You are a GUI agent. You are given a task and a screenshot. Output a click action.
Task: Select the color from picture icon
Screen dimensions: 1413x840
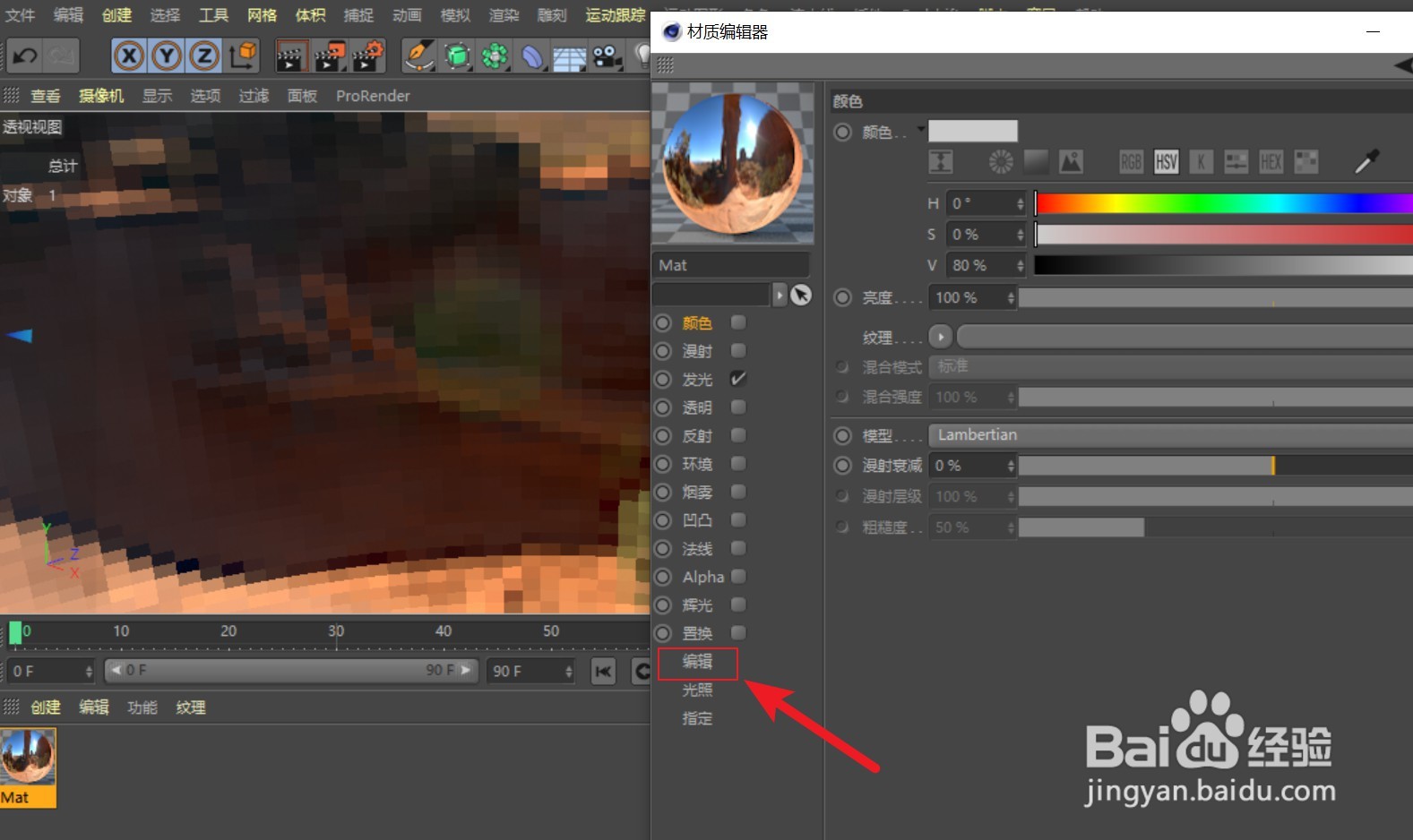(1071, 162)
